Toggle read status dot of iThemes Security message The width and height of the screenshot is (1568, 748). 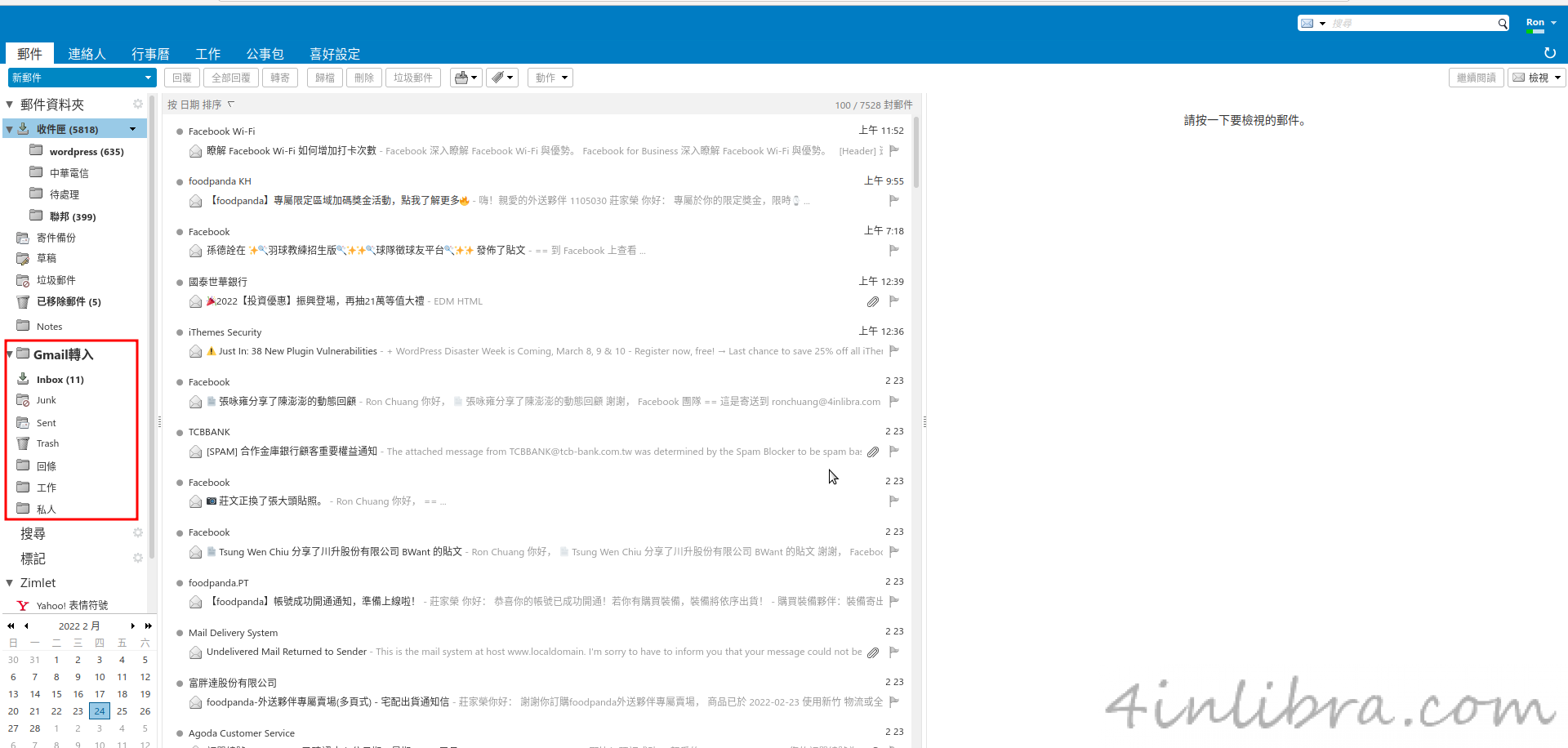pos(180,332)
